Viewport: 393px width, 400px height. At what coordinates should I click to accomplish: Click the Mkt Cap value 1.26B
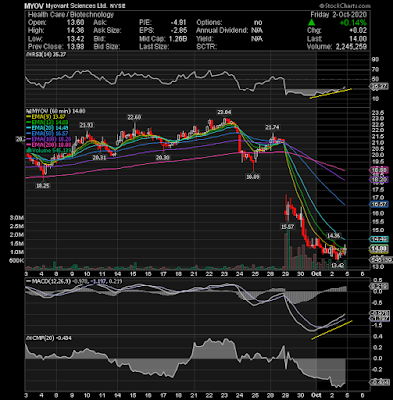pyautogui.click(x=178, y=39)
